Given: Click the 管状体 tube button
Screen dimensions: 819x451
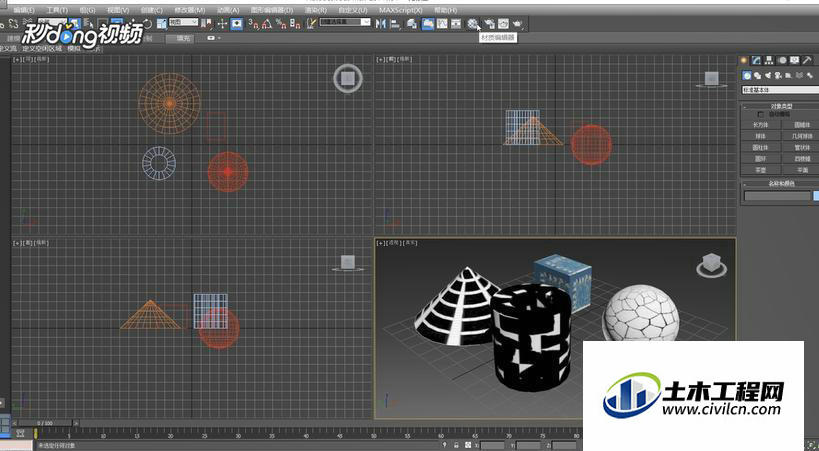Looking at the screenshot, I should point(802,147).
